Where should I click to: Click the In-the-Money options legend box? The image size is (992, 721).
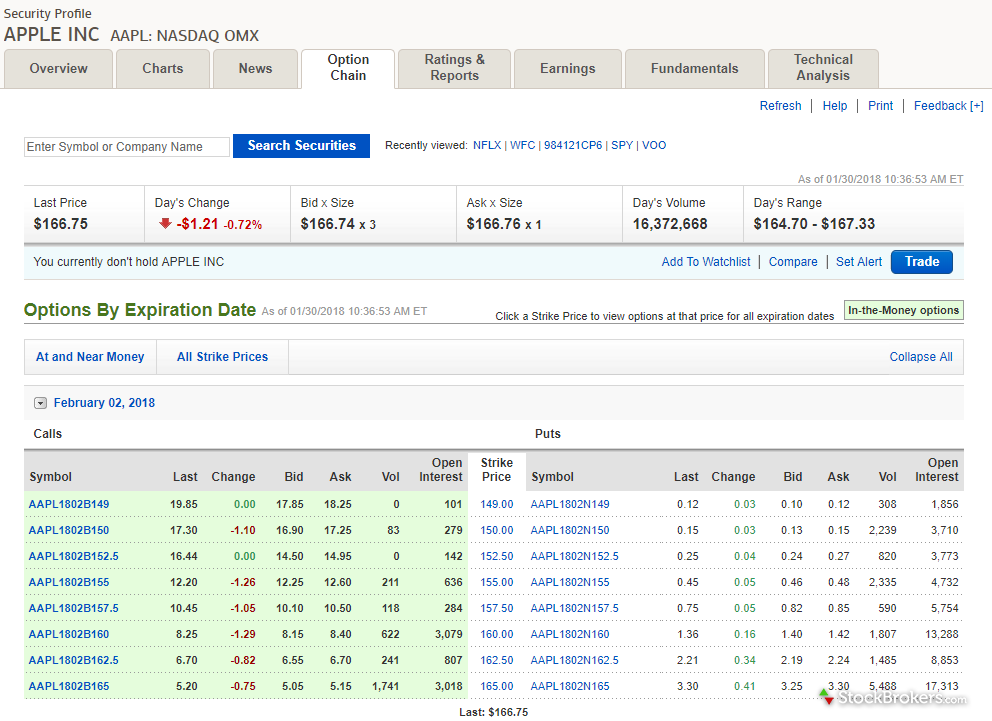903,310
